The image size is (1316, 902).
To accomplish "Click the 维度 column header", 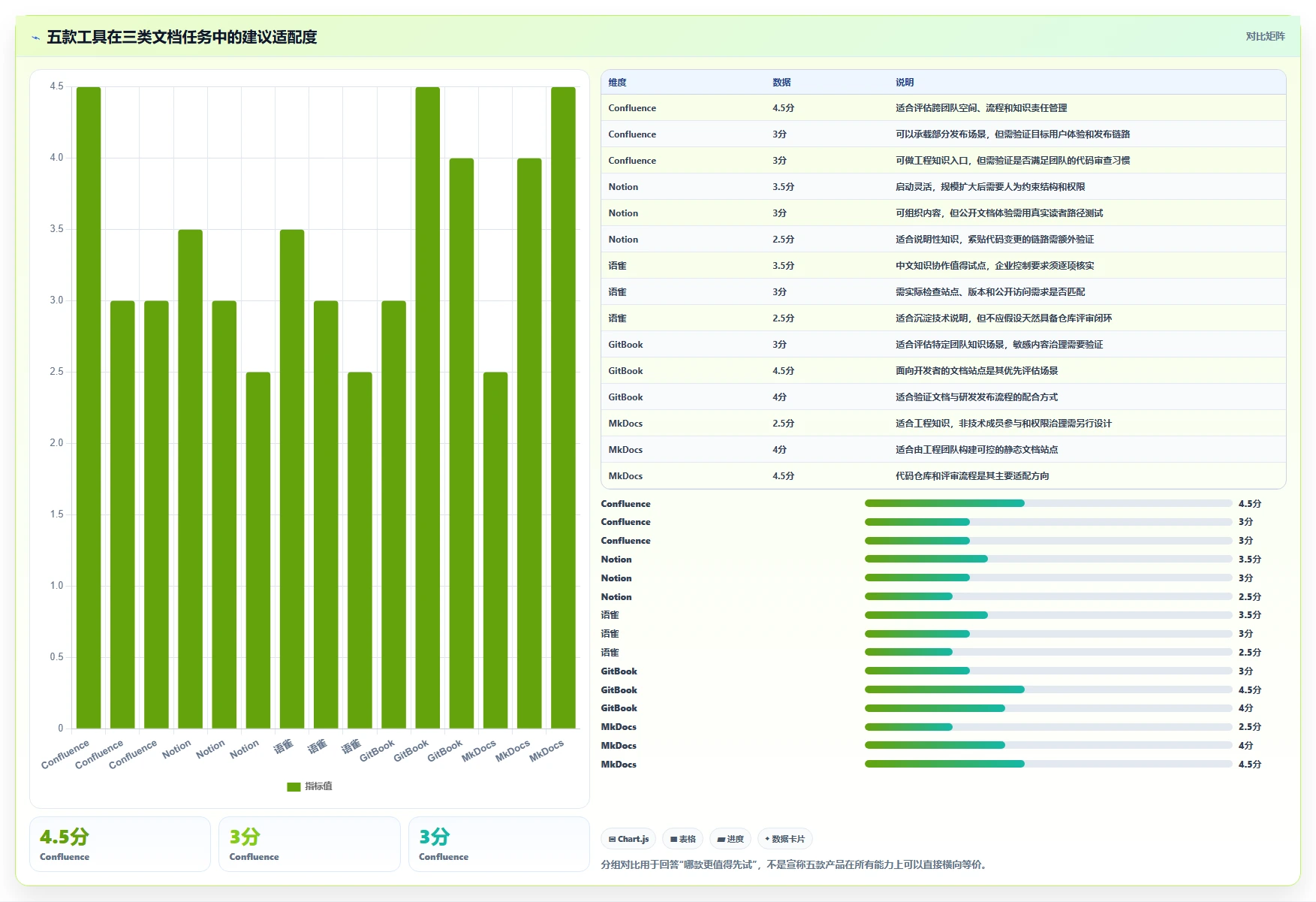I will click(617, 83).
